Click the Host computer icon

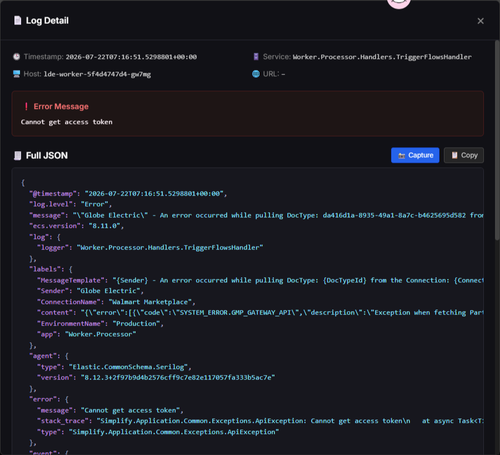(x=16, y=74)
